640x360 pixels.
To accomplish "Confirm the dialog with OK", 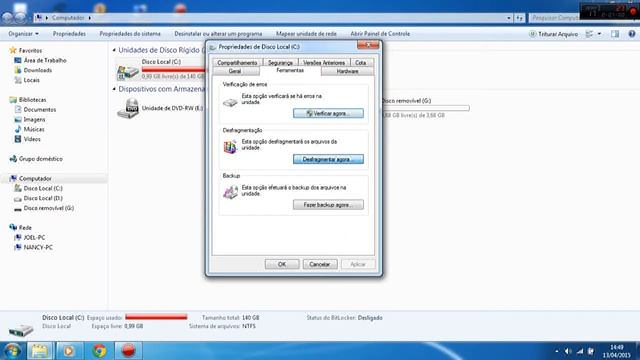I will [282, 264].
